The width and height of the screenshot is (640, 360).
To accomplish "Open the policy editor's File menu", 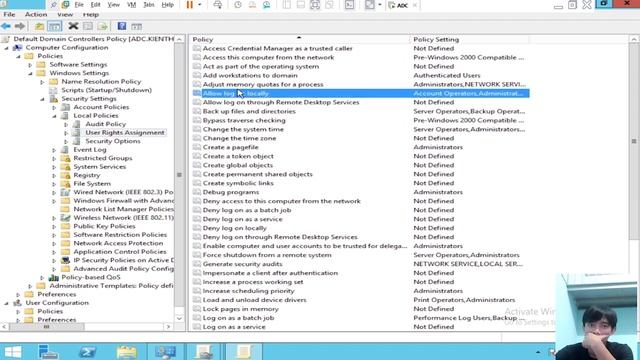I will [x=9, y=14].
